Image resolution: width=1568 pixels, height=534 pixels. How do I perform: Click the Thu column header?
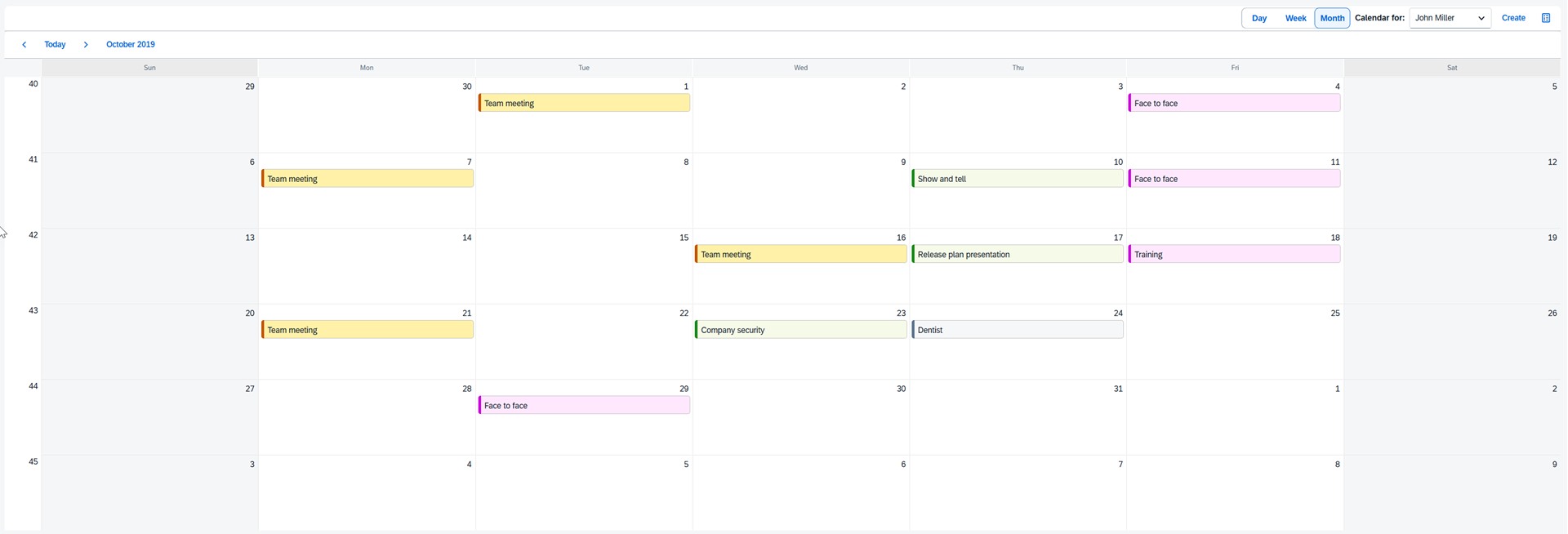[1018, 68]
